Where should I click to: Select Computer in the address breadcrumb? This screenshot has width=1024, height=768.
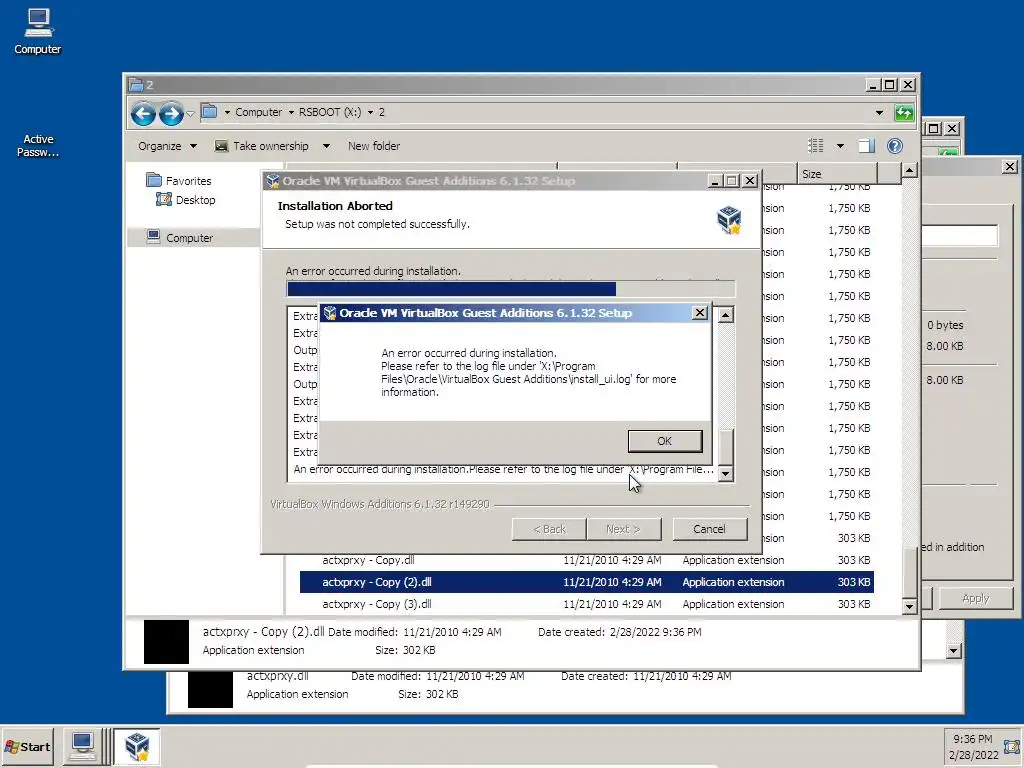[259, 112]
